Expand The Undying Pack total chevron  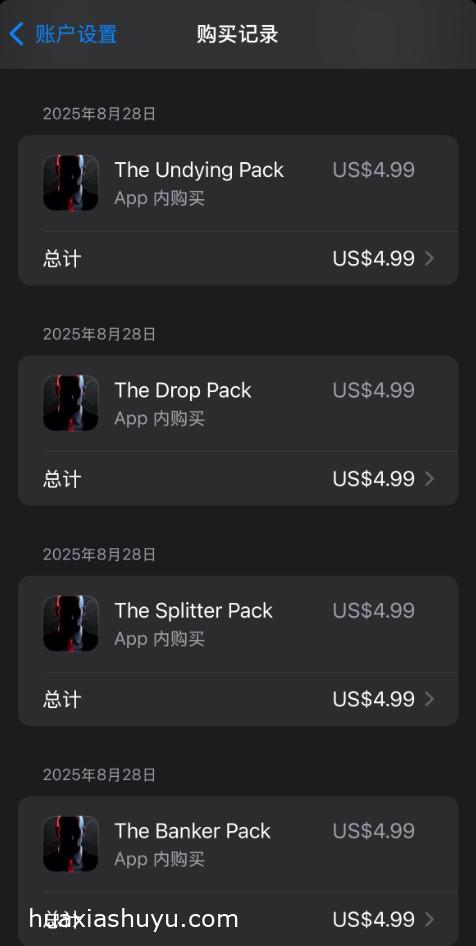click(430, 259)
